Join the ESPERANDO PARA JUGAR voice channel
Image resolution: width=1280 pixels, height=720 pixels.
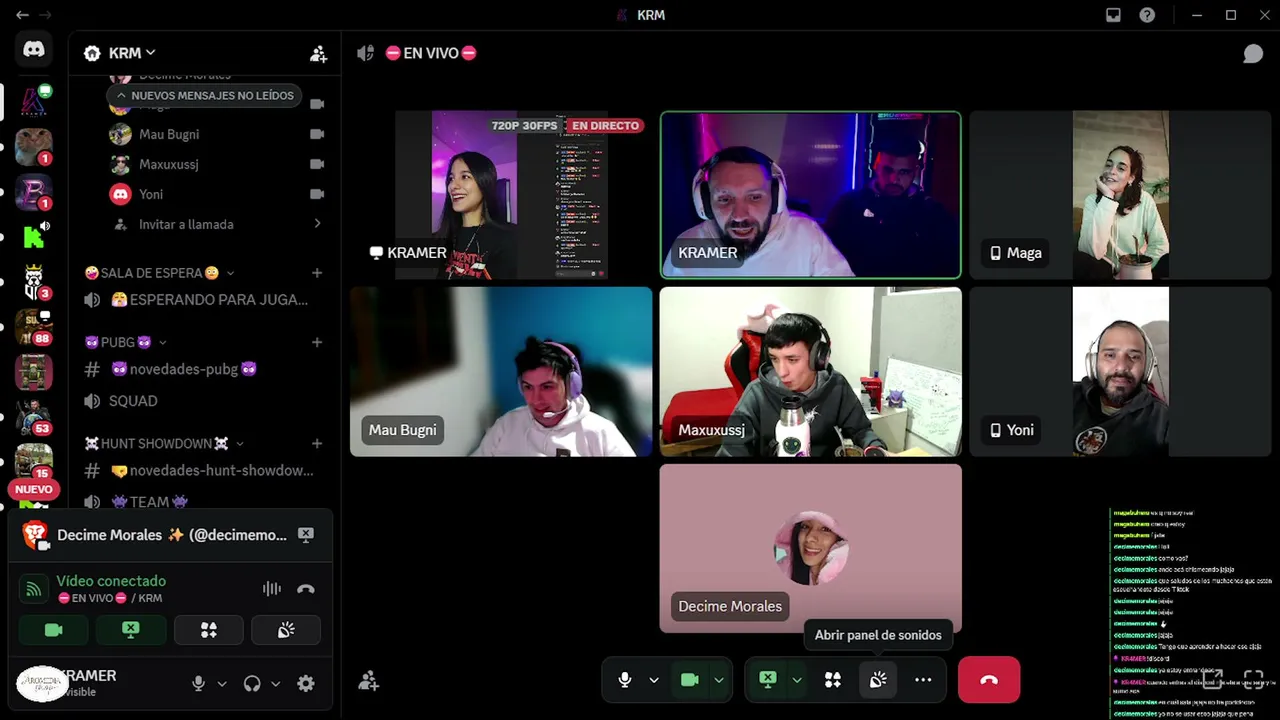[204, 300]
